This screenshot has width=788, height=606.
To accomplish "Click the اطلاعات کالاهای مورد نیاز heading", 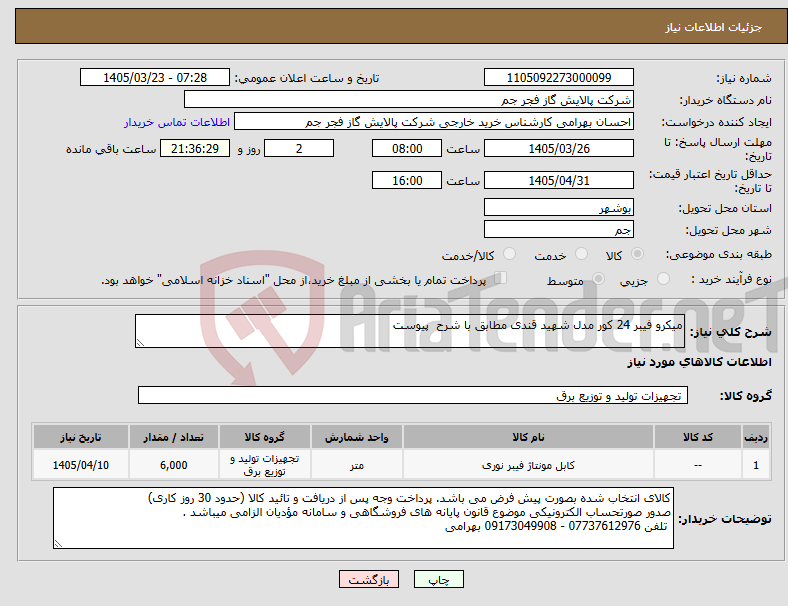I will (699, 362).
